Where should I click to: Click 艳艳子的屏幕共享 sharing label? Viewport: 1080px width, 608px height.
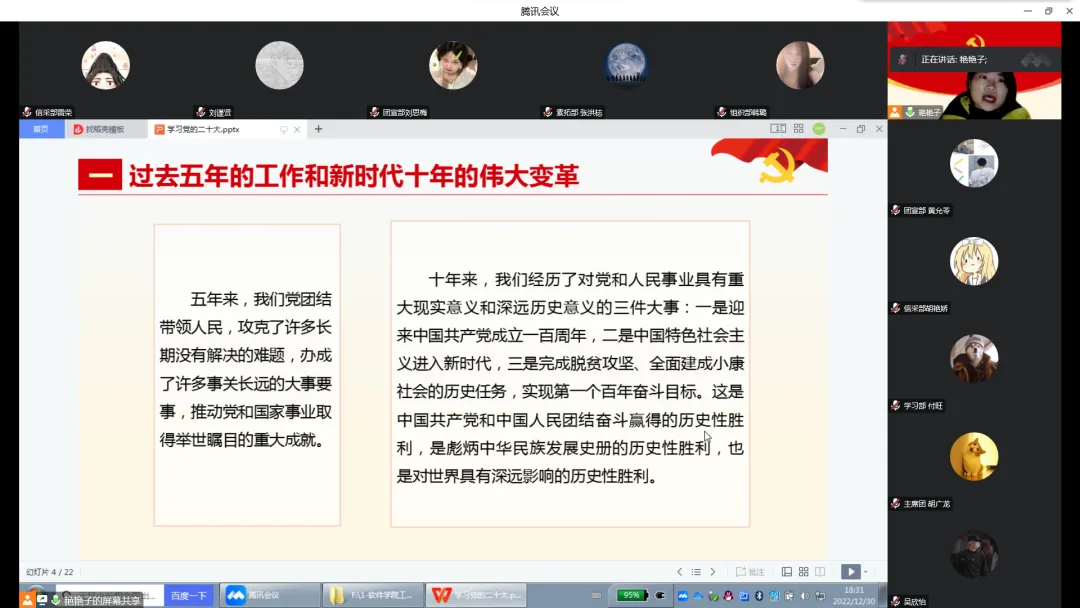point(101,600)
